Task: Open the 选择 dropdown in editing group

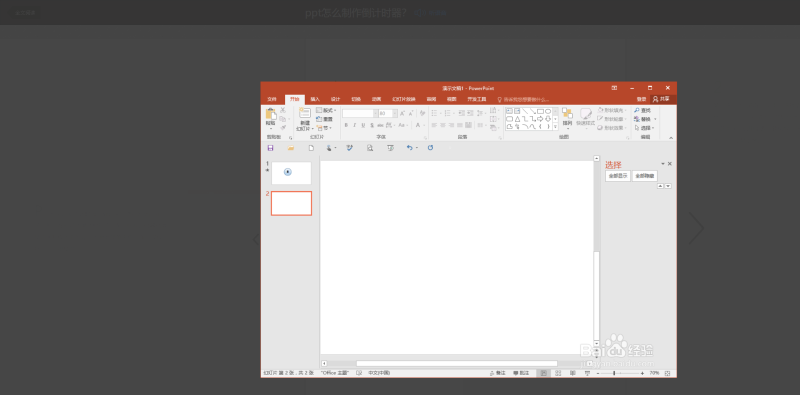Action: [644, 128]
